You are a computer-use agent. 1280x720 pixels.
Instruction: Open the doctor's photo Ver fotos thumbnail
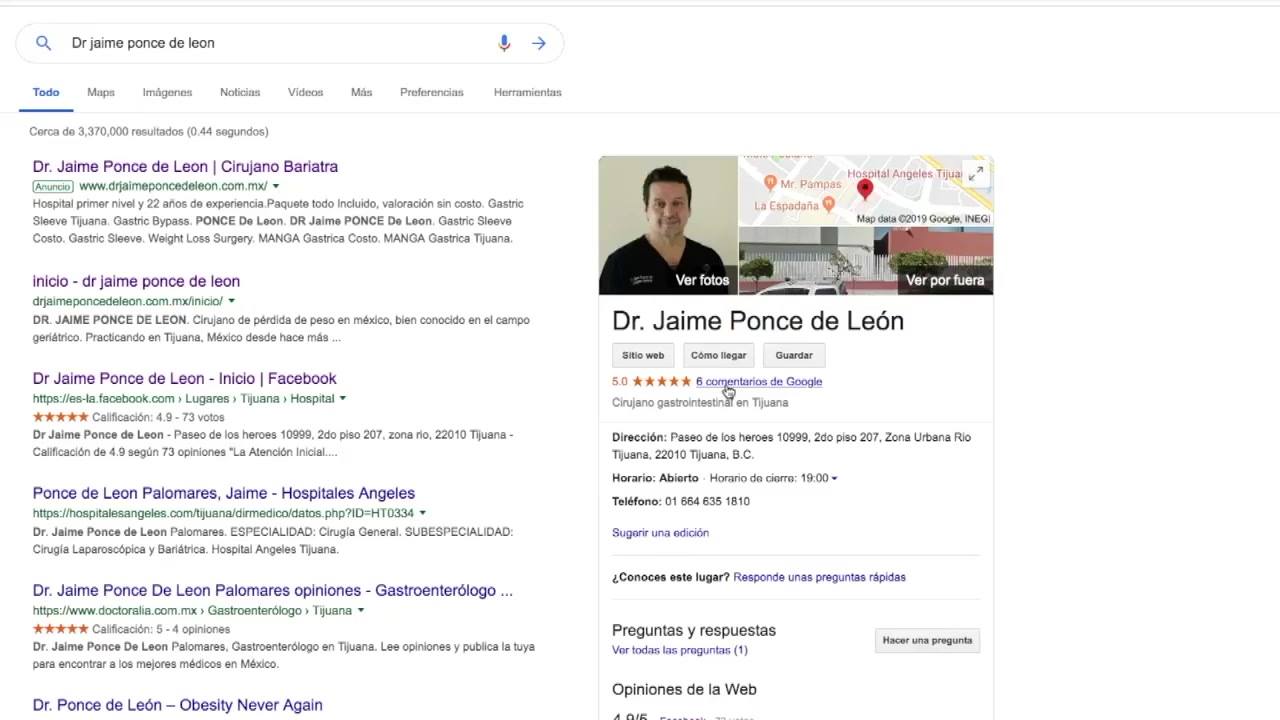668,225
